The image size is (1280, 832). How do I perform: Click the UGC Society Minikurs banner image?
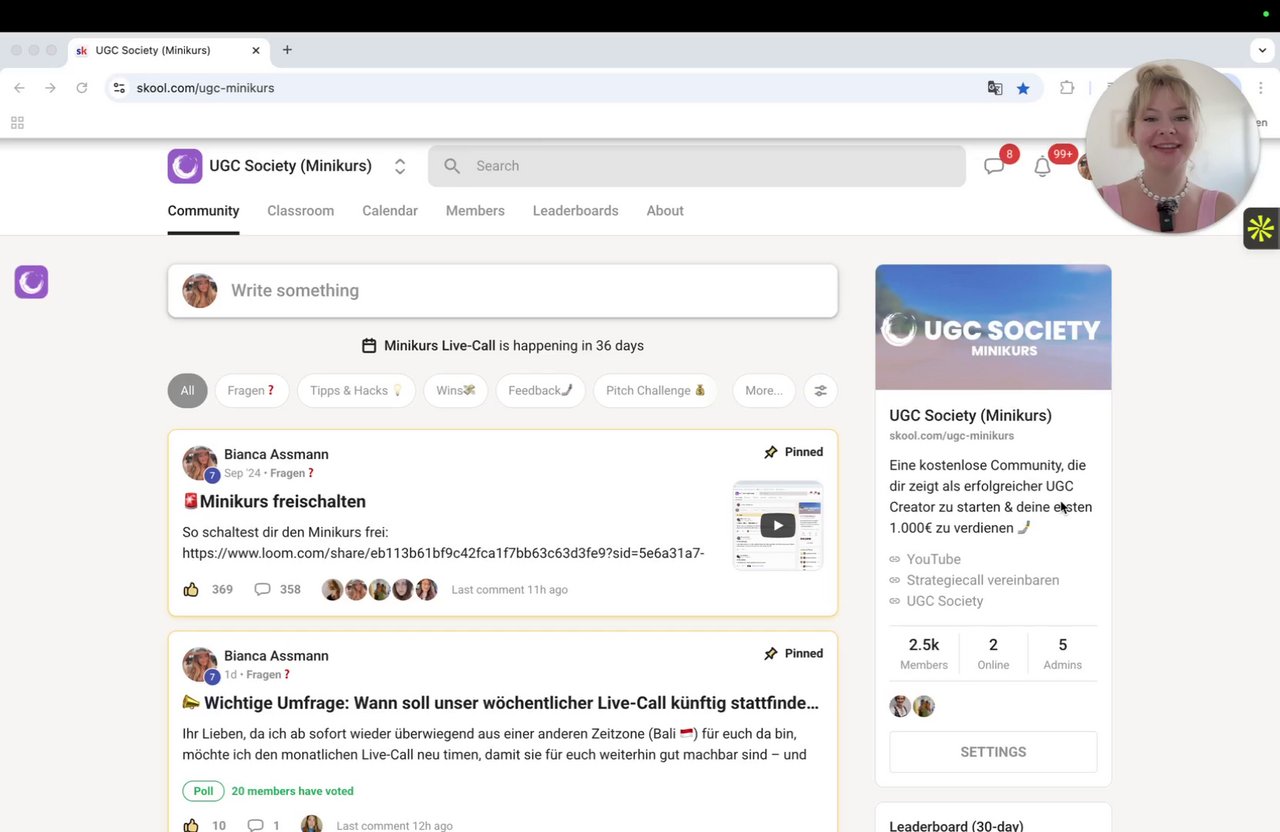pos(993,327)
